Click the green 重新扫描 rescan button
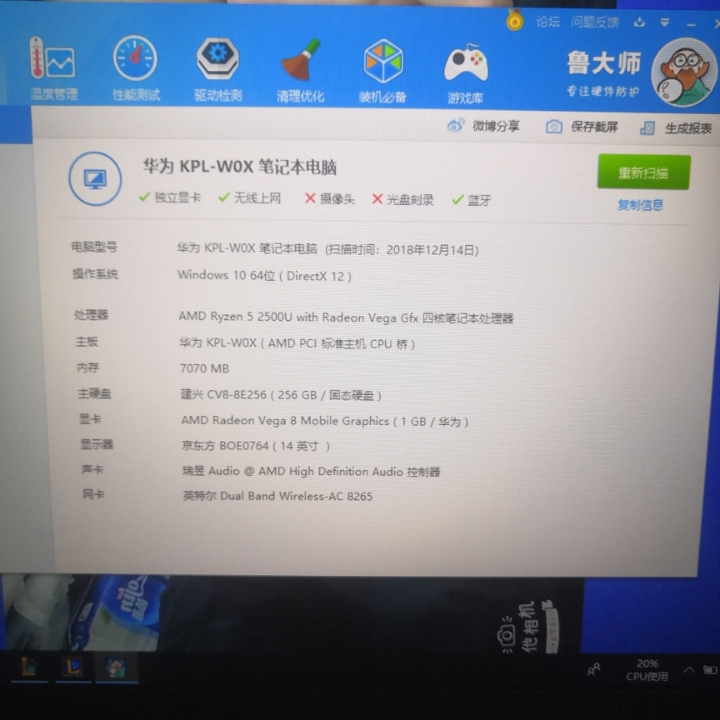Image resolution: width=720 pixels, height=720 pixels. pyautogui.click(x=643, y=172)
